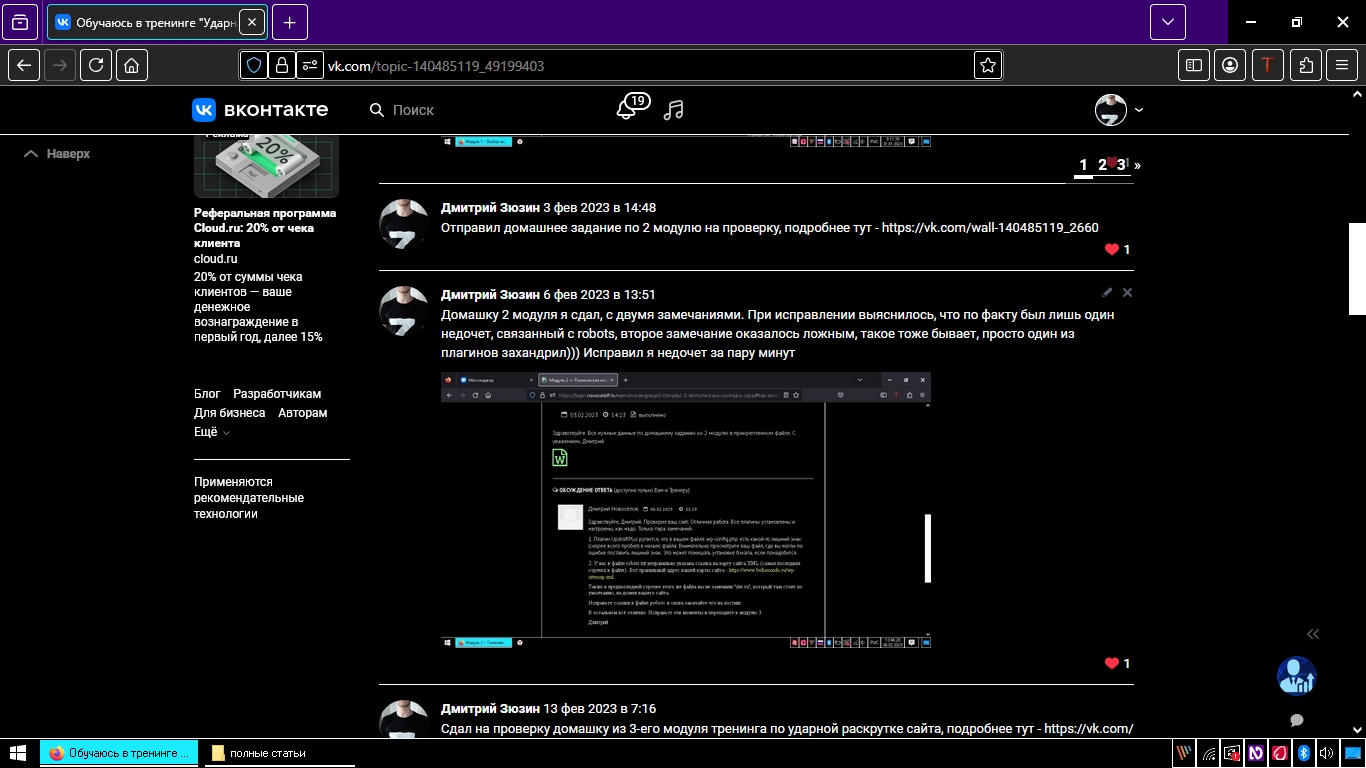This screenshot has width=1366, height=768.
Task: Open Bluetooth tray icon
Action: click(1303, 753)
